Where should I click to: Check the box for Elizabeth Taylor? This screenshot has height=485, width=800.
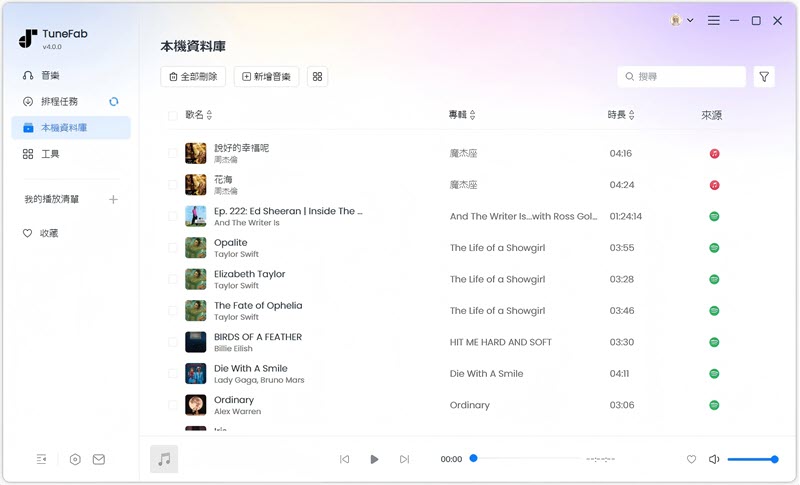pyautogui.click(x=173, y=279)
